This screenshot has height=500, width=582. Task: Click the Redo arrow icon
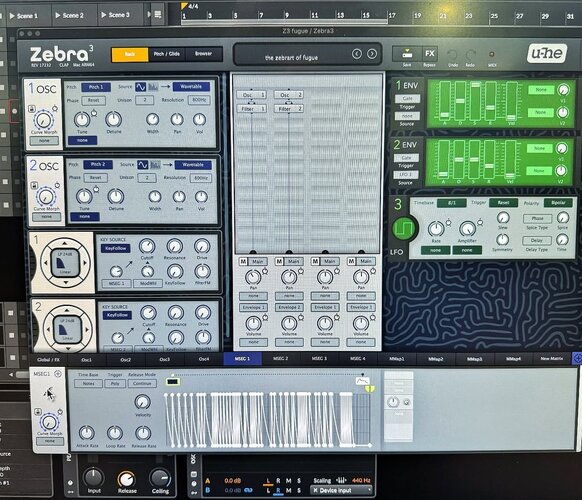click(x=470, y=55)
